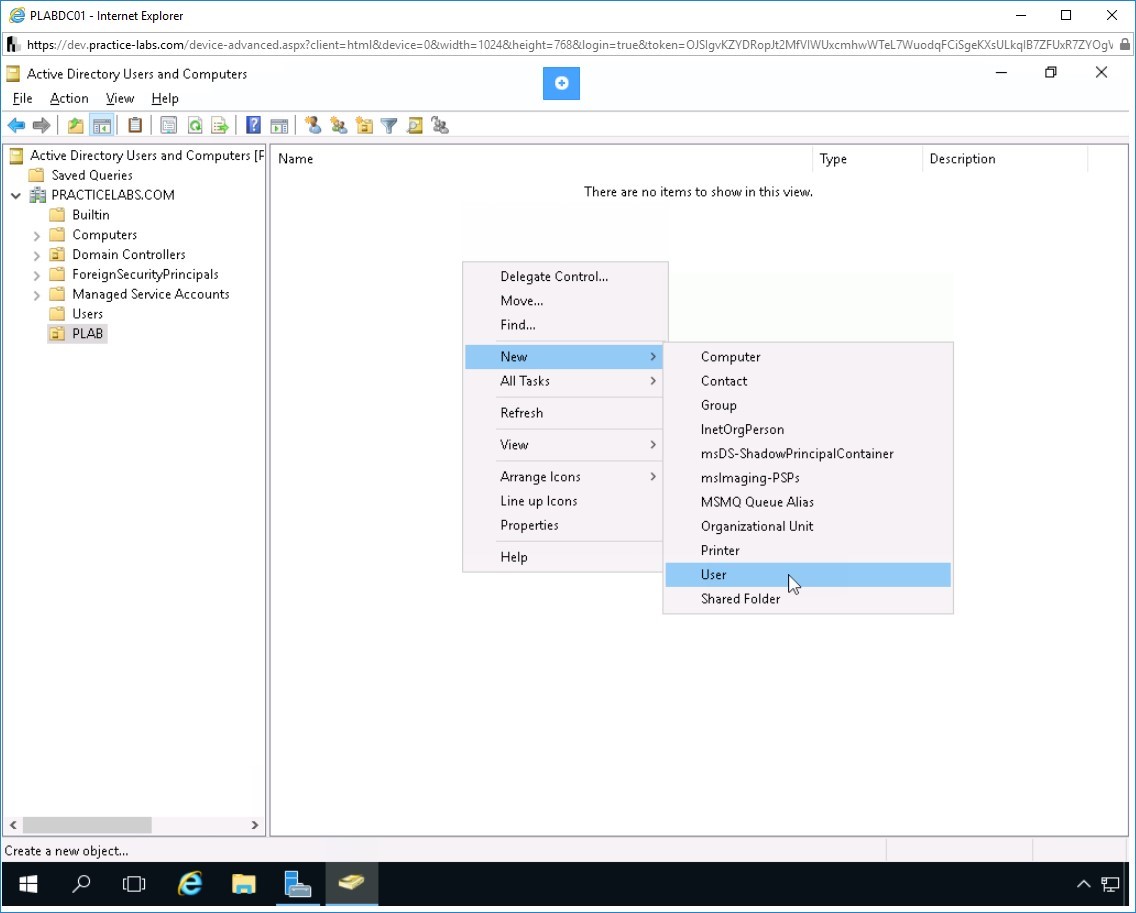
Task: Click the taskbar Search magnifier
Action: [x=81, y=883]
